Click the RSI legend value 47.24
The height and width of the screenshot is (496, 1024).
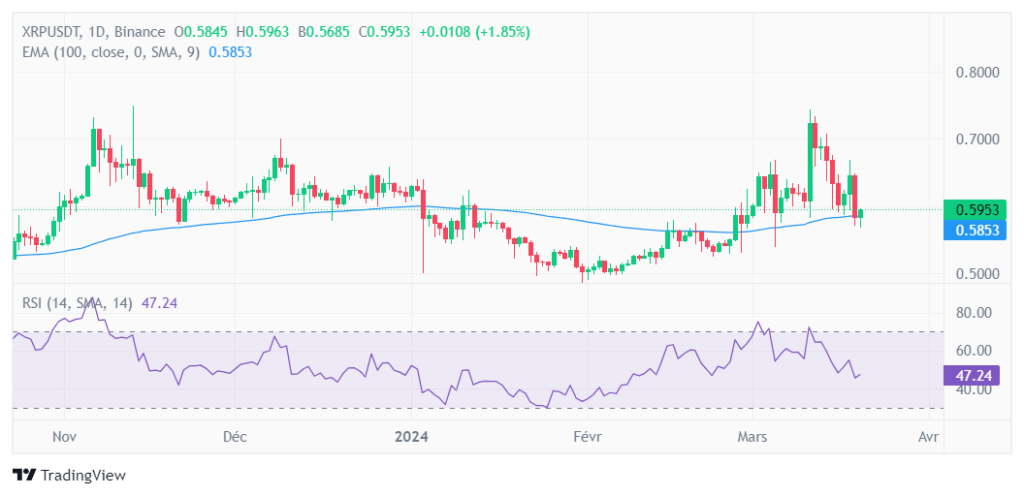[x=159, y=303]
